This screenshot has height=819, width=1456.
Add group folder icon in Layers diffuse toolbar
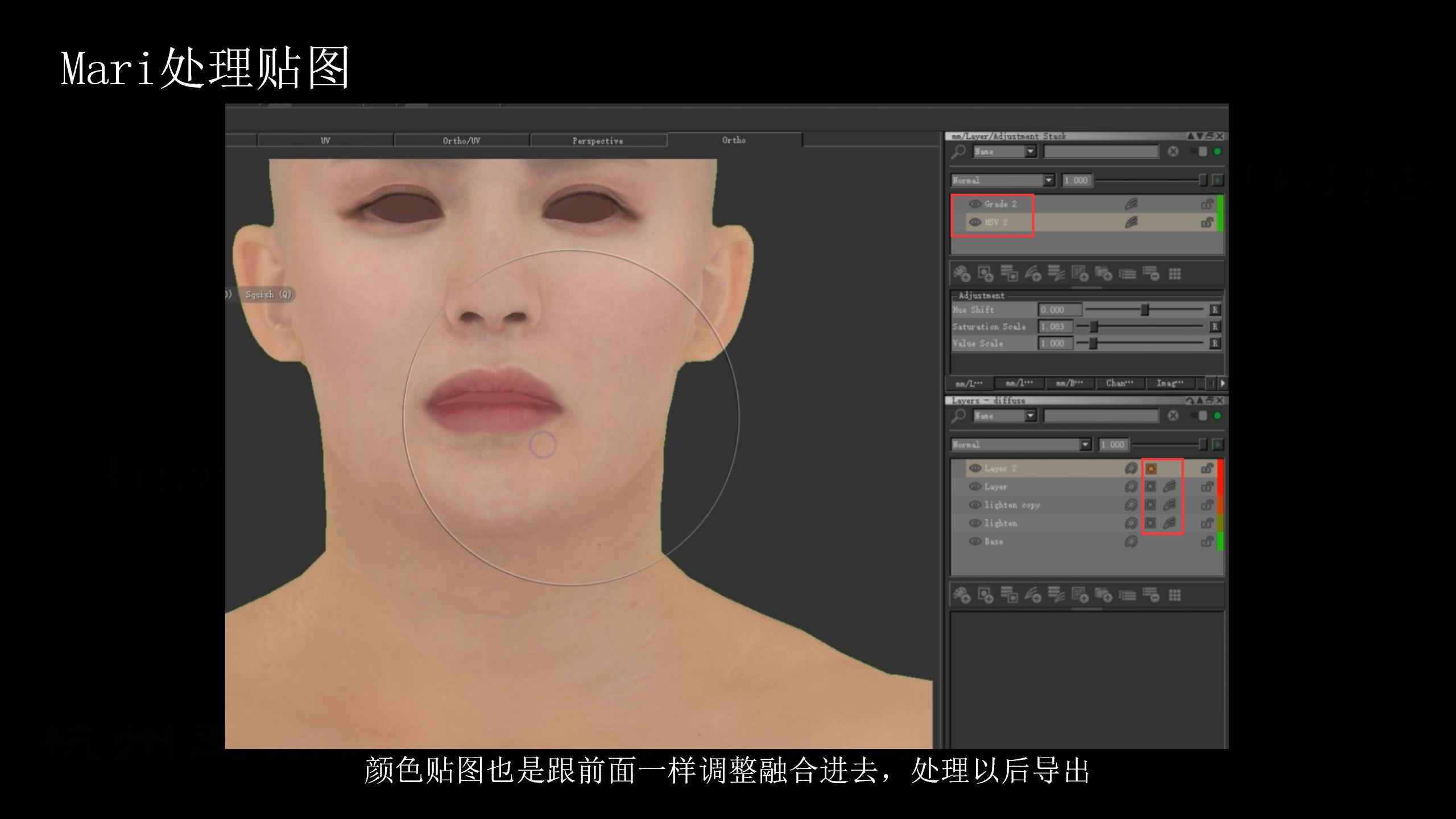[x=1103, y=595]
